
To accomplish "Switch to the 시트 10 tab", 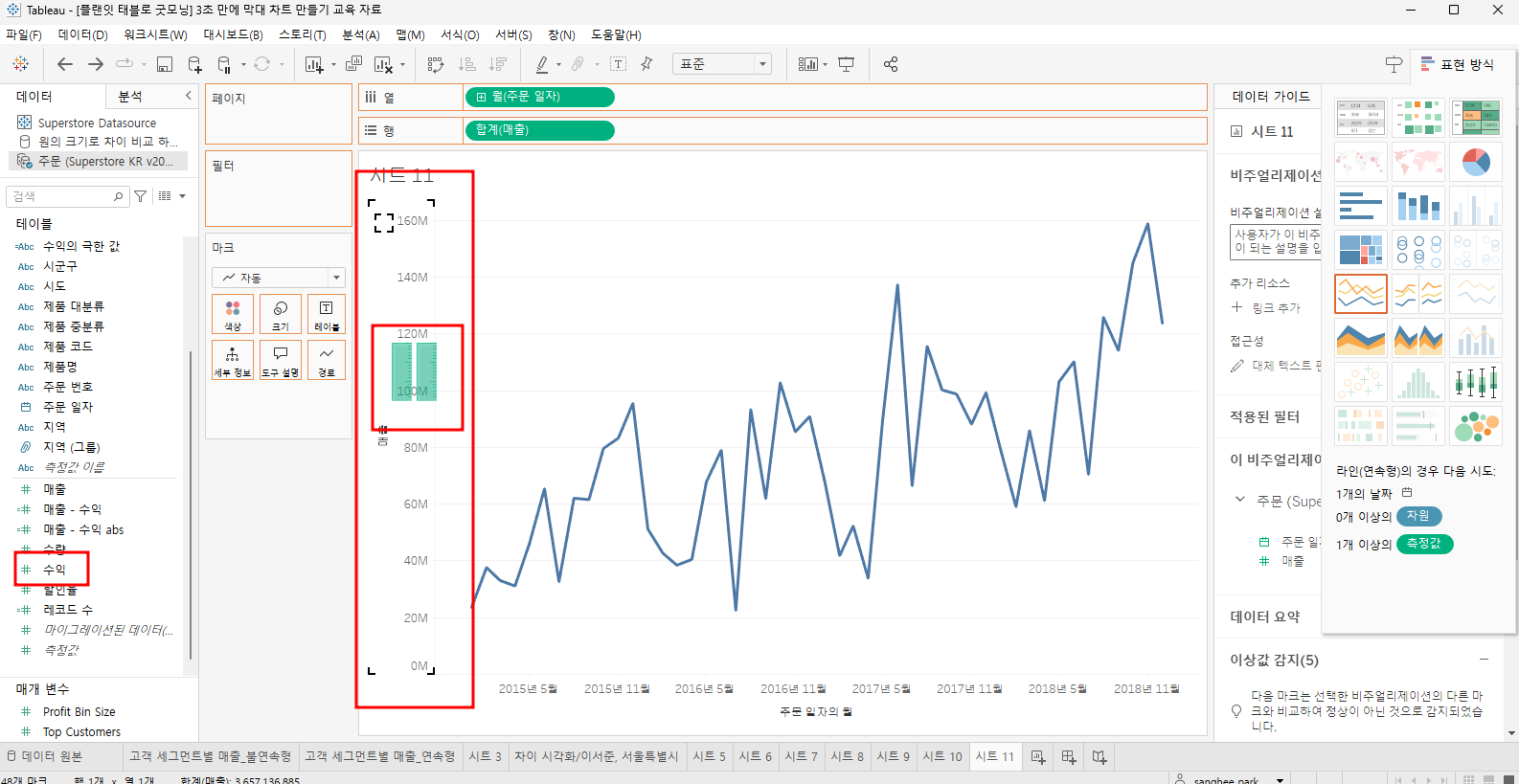I will 942,756.
